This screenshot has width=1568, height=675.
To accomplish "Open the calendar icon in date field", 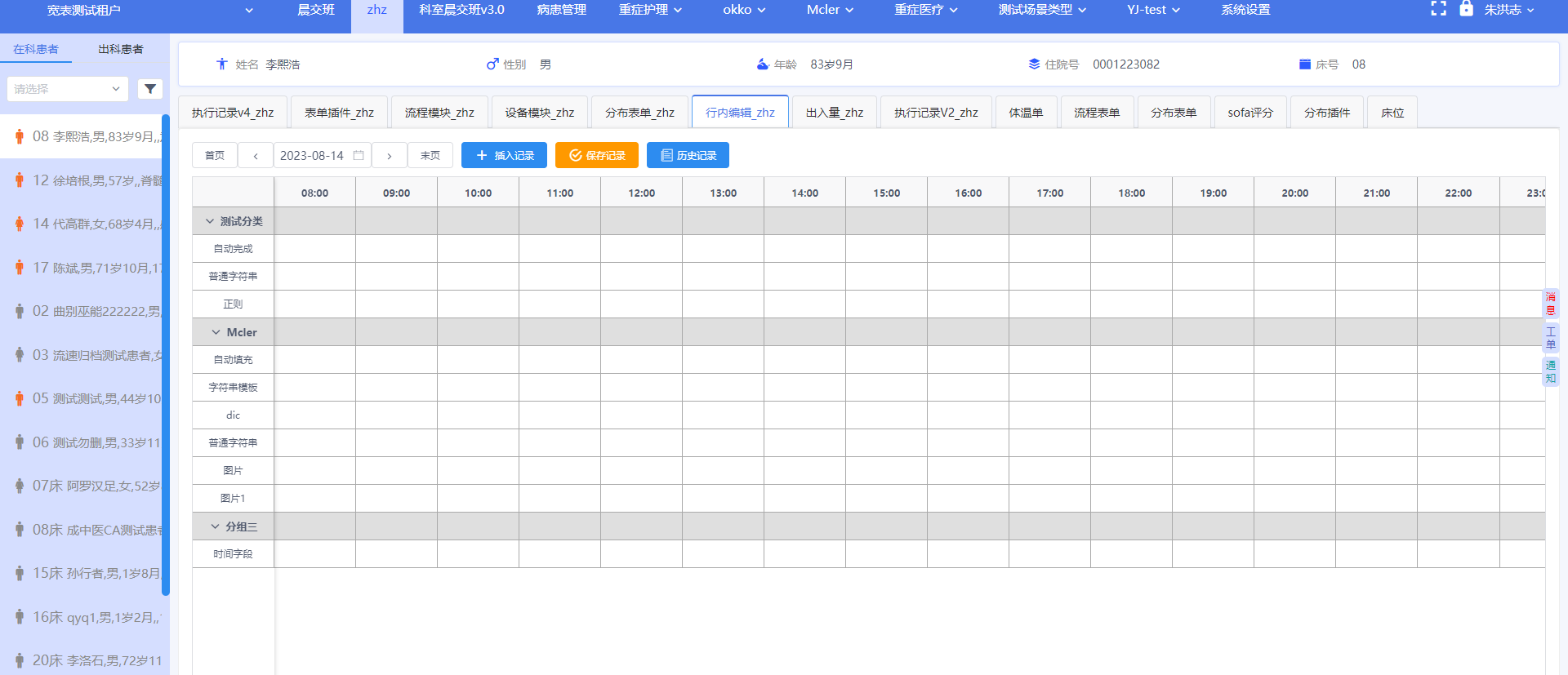I will [x=359, y=155].
